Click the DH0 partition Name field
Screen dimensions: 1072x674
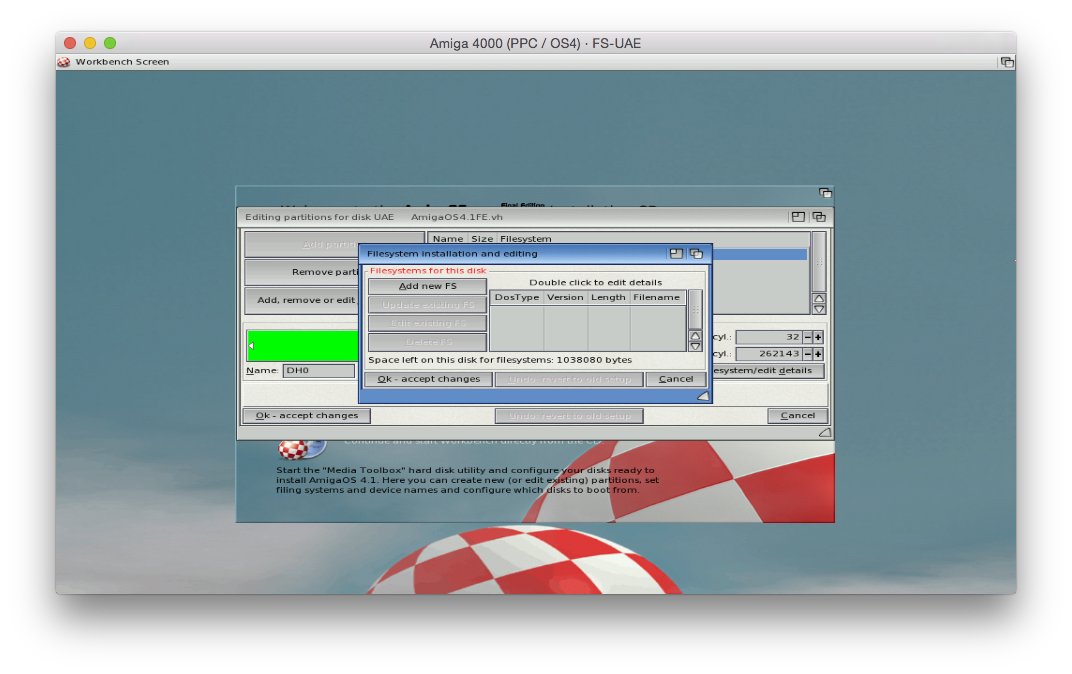[319, 370]
